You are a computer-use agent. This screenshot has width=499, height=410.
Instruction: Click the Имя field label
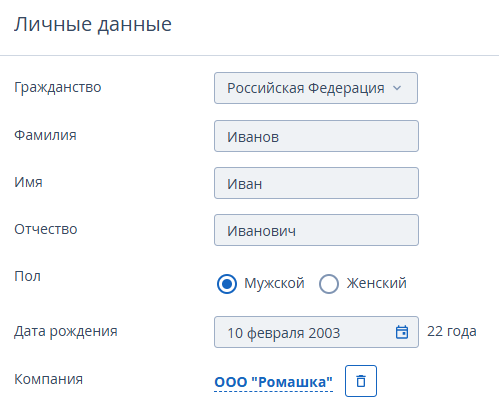click(x=28, y=182)
